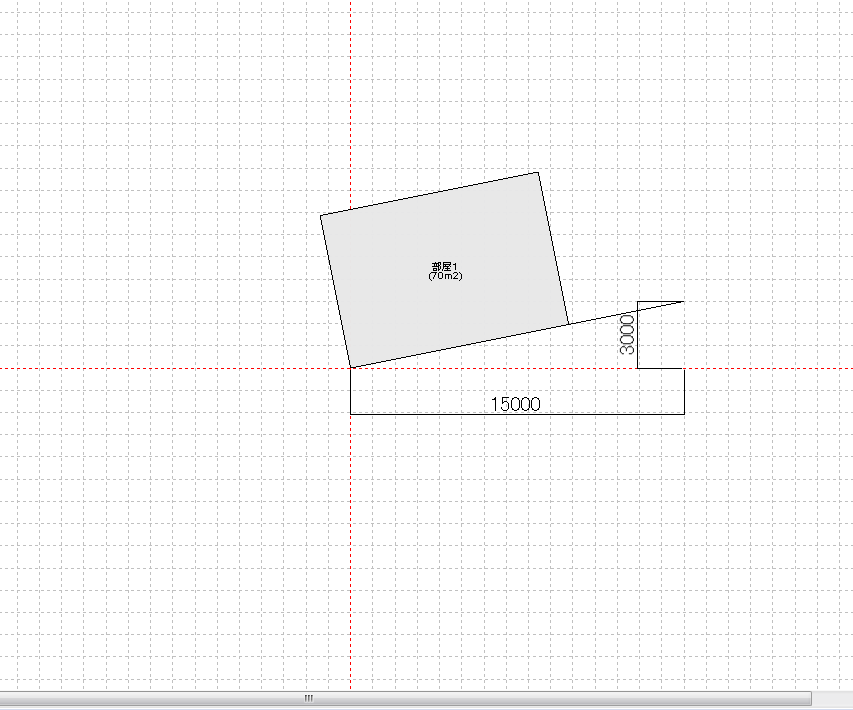Click the room's top-left corner vertex
Viewport: 853px width, 710px height.
(x=321, y=215)
